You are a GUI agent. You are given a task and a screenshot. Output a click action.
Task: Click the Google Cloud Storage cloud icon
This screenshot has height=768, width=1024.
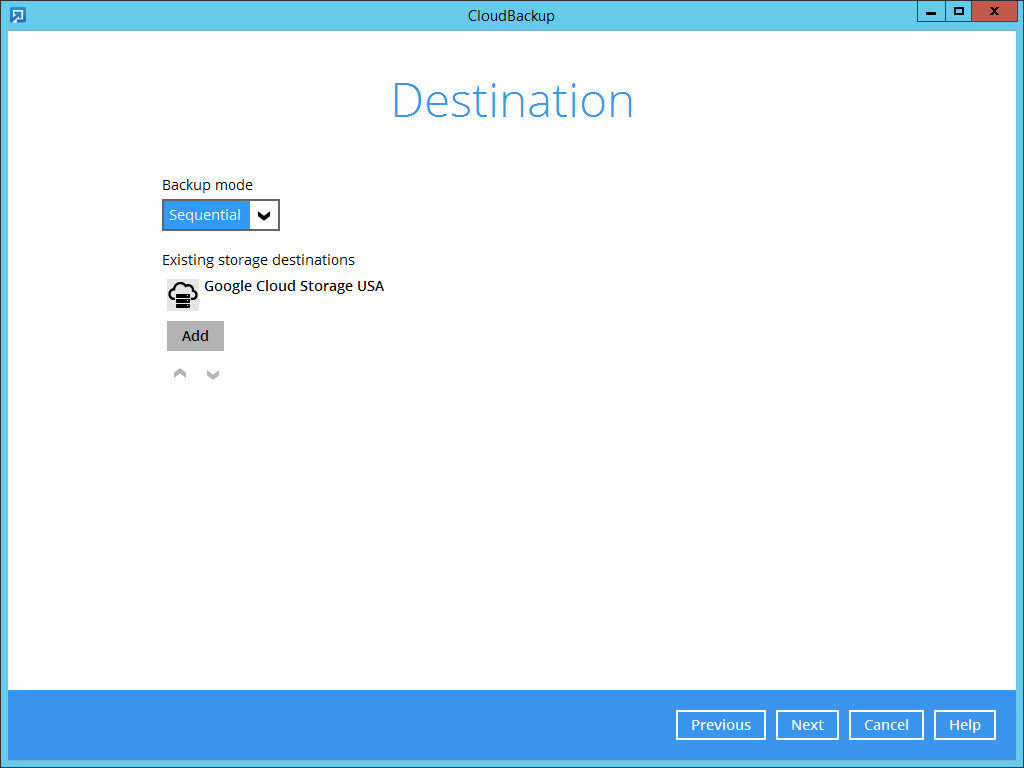182,295
